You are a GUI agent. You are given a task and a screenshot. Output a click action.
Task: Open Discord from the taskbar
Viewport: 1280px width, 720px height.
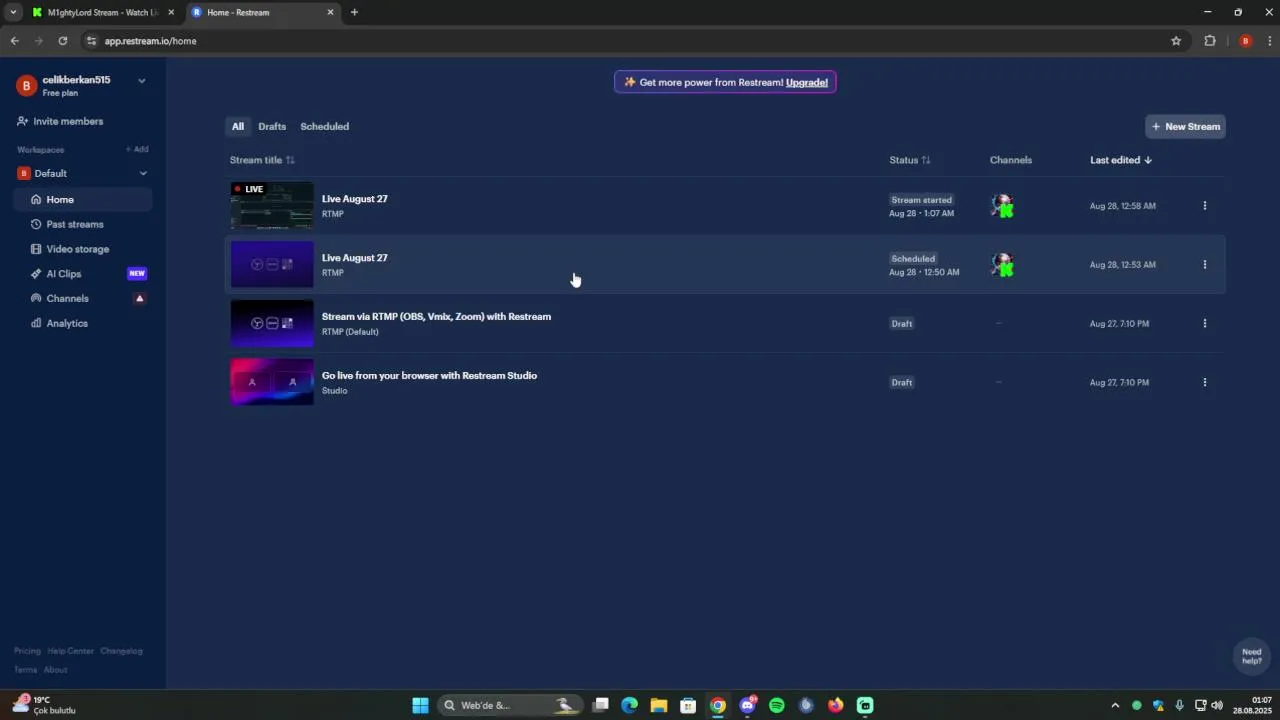click(x=747, y=705)
